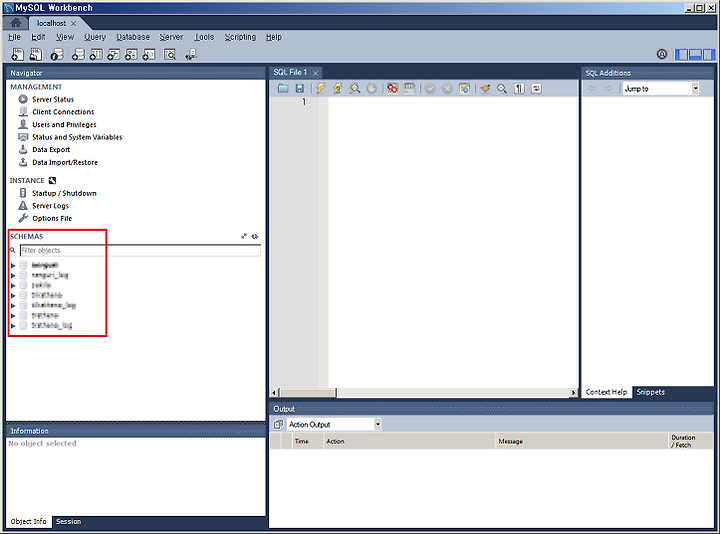Toggle invisible characters pilcrow icon
Screen dimensions: 720x534
519,89
